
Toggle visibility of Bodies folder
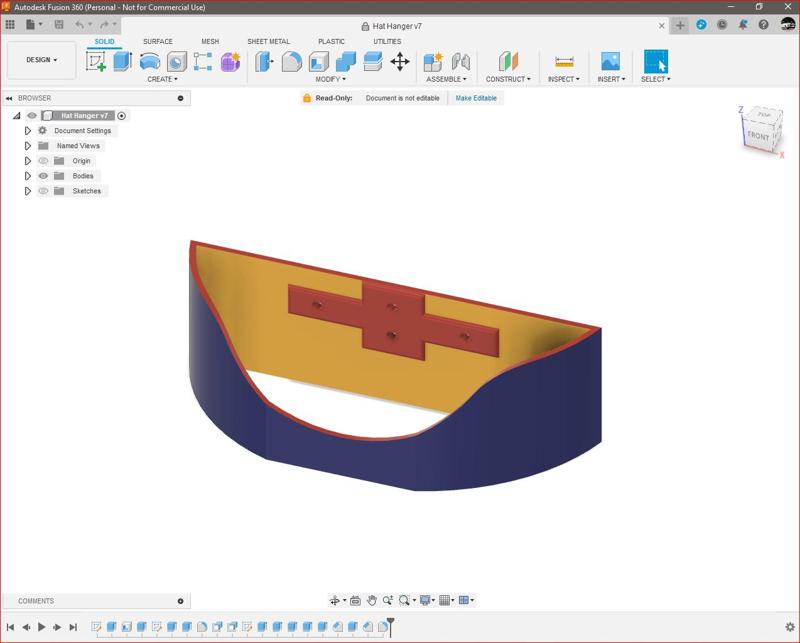coord(43,176)
